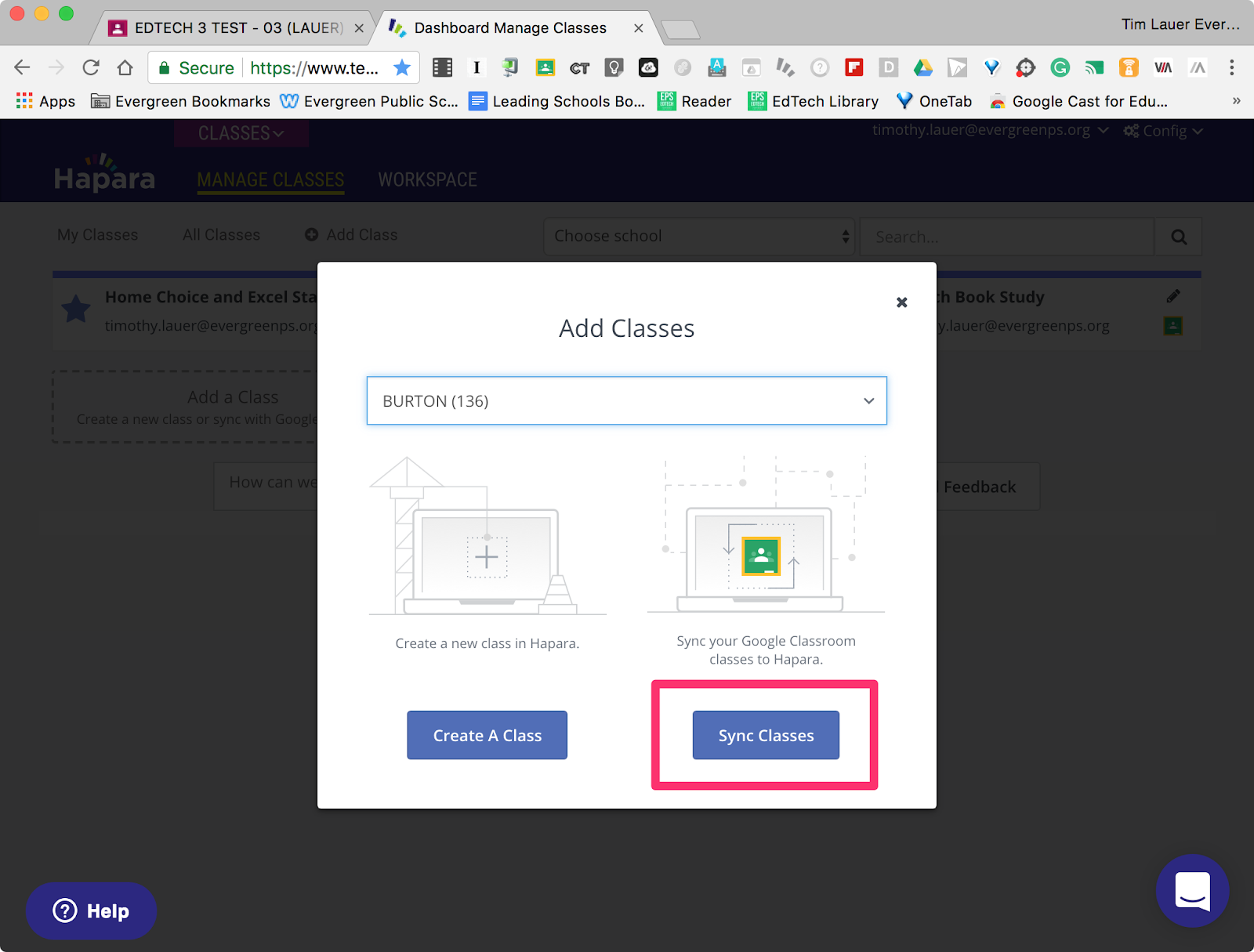Open the Choose school dropdown
The image size is (1254, 952).
tap(699, 236)
